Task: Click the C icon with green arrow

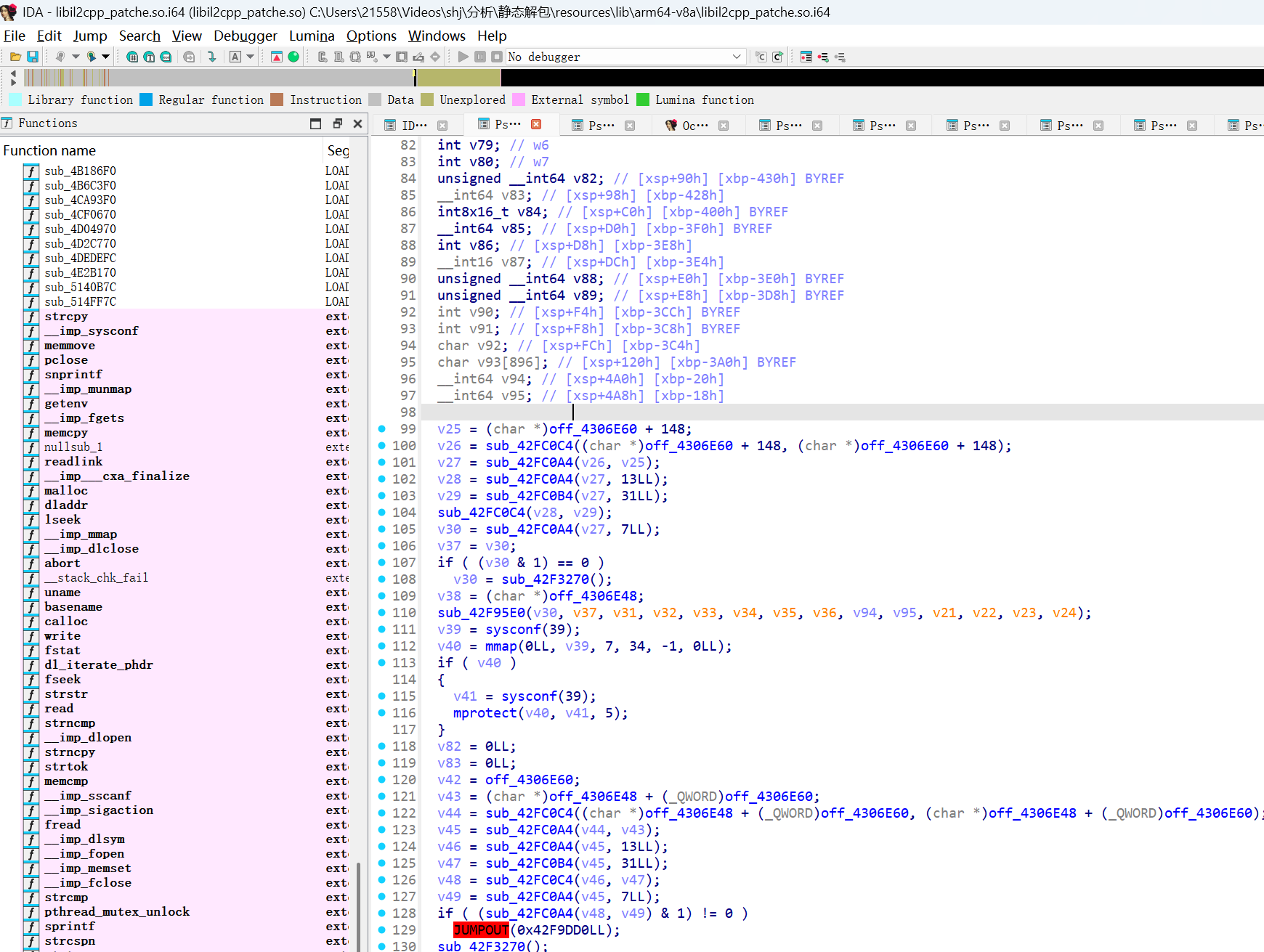Action: pyautogui.click(x=778, y=57)
